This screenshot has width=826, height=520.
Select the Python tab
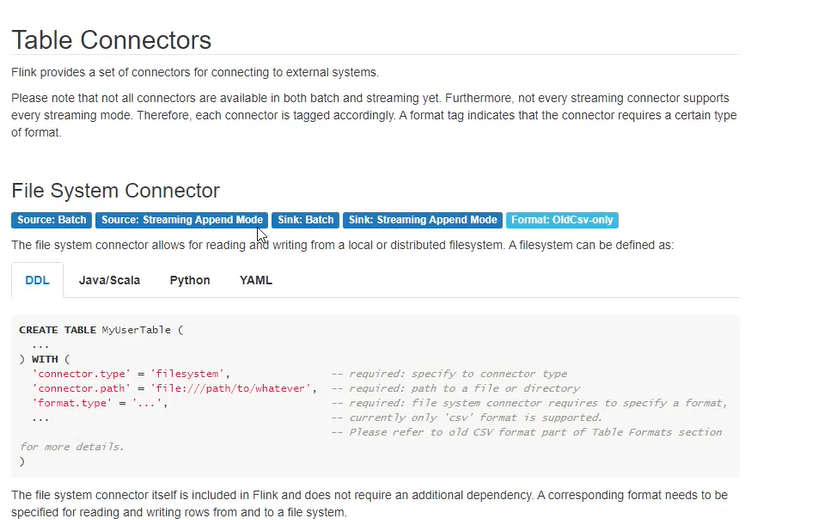pos(190,281)
